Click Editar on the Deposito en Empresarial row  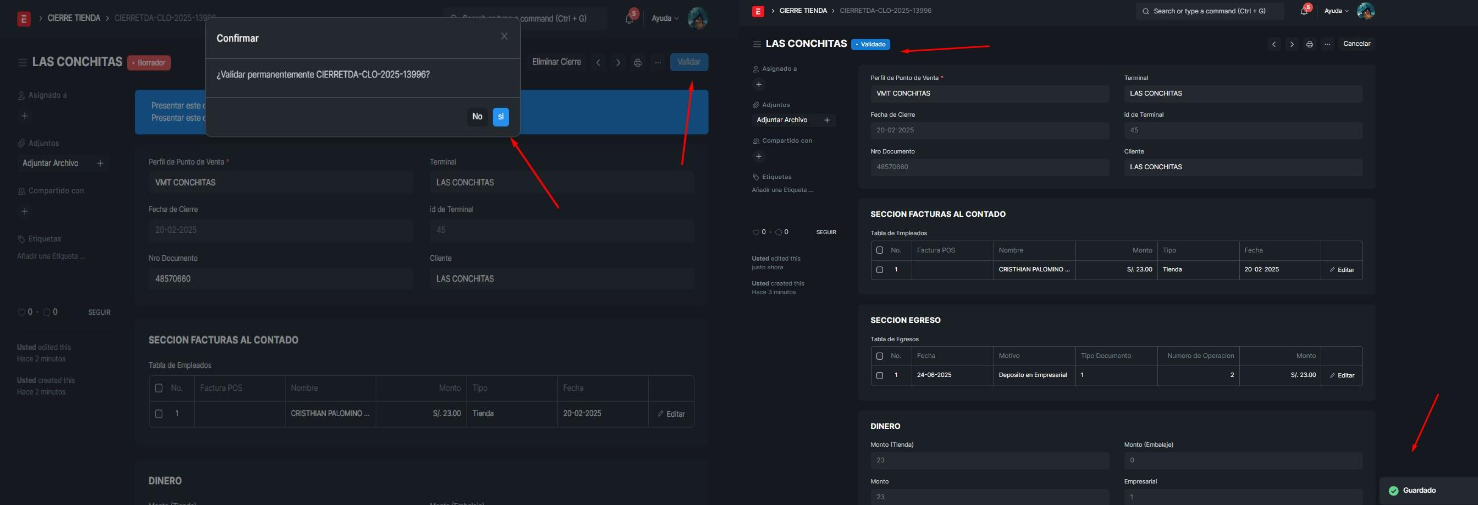1342,375
